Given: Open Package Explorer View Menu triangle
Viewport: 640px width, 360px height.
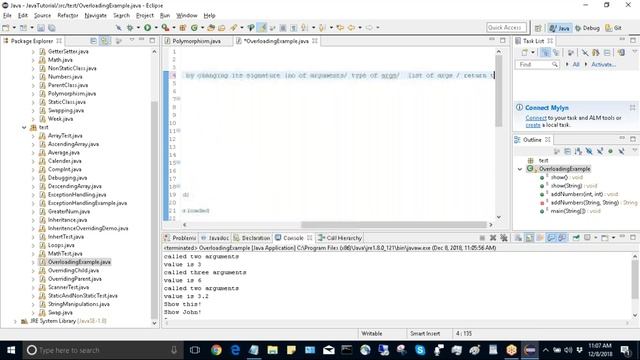Looking at the screenshot, I should (x=132, y=40).
